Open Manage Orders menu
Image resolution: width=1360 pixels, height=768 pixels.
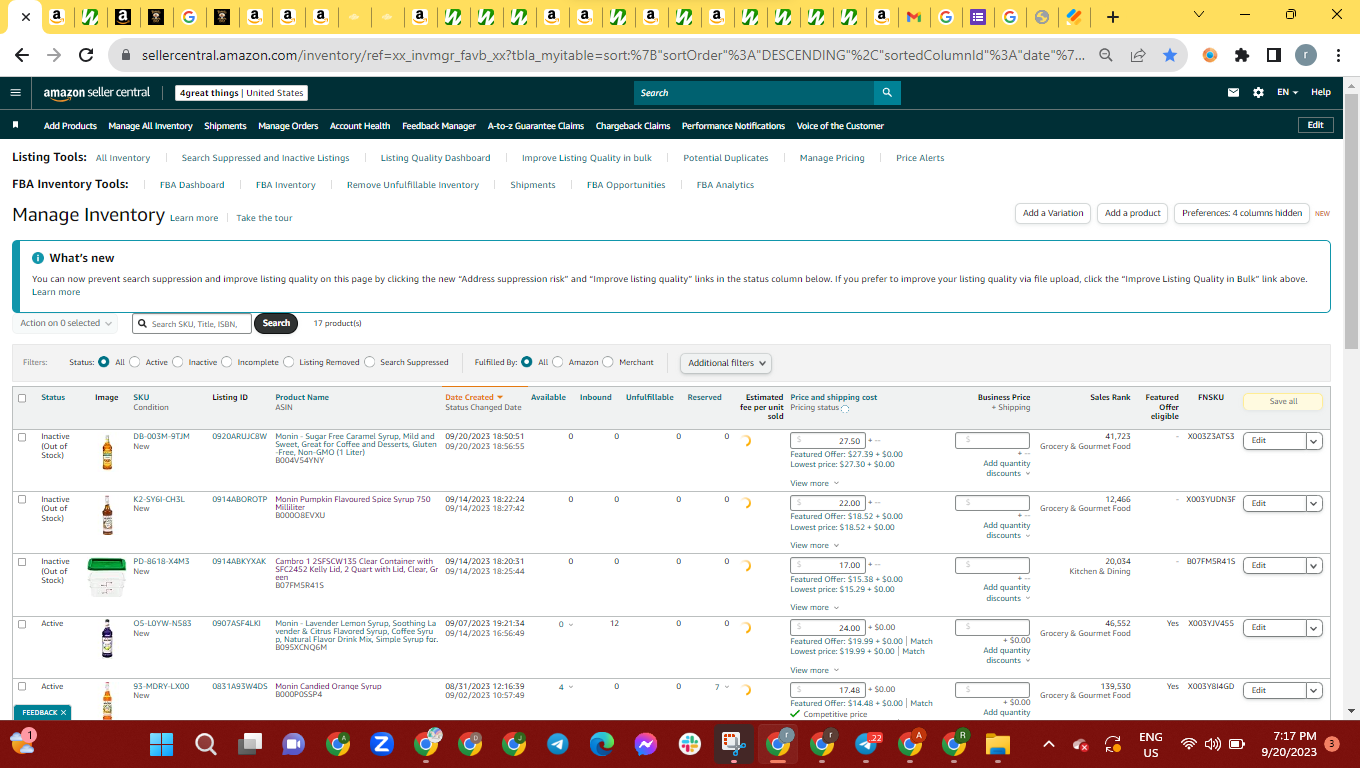coord(288,126)
